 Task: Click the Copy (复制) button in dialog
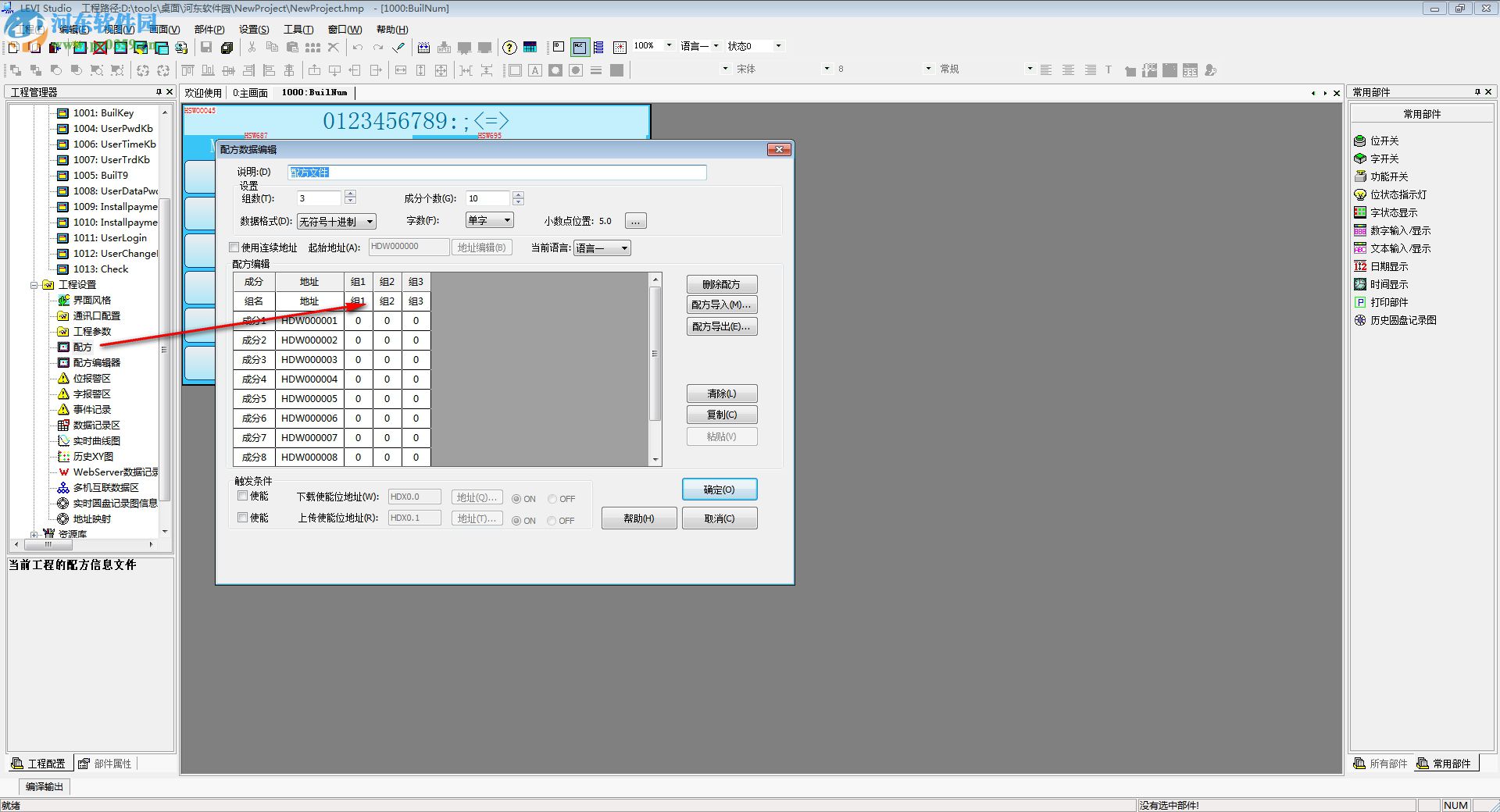(721, 415)
